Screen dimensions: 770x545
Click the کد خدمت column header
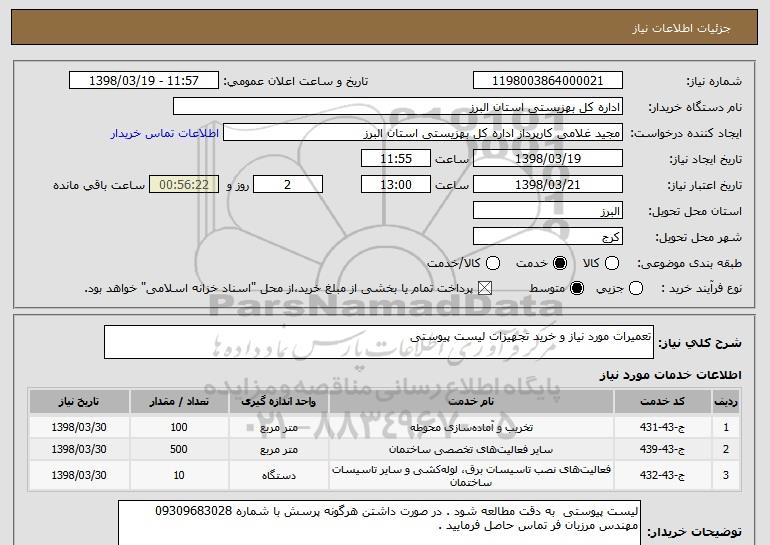pos(662,402)
